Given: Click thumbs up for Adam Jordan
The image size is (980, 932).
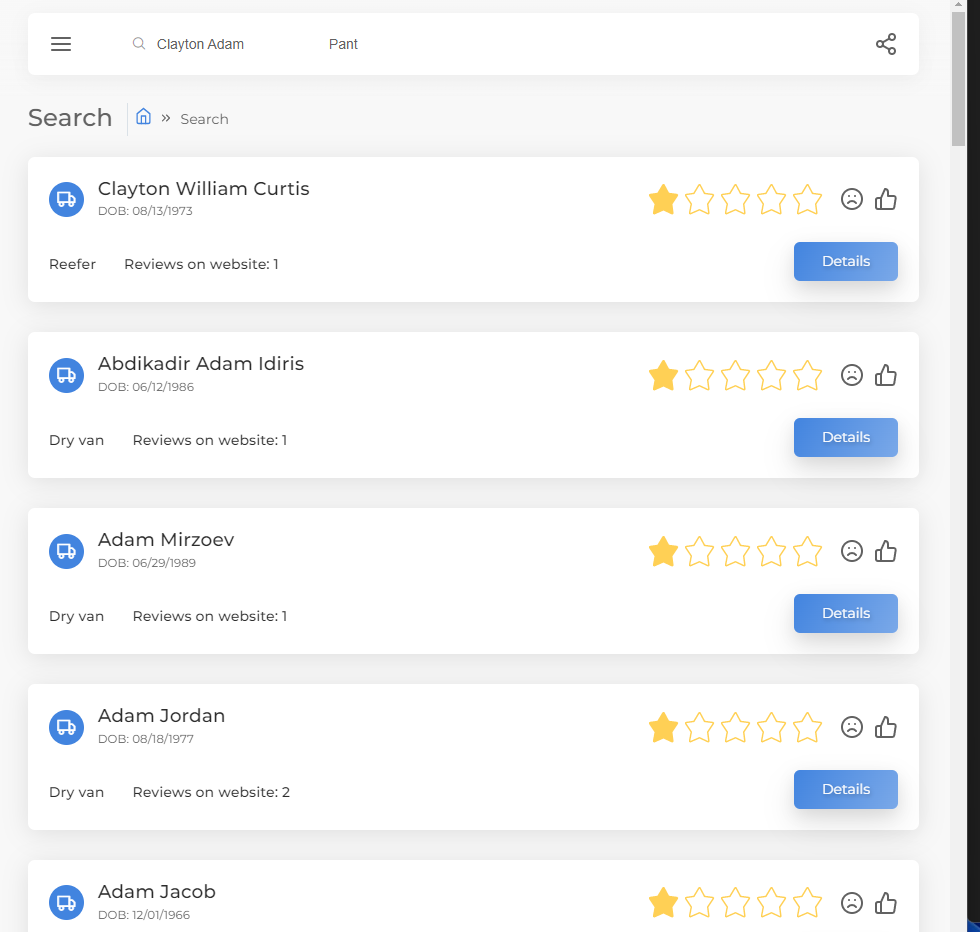Looking at the screenshot, I should 886,727.
